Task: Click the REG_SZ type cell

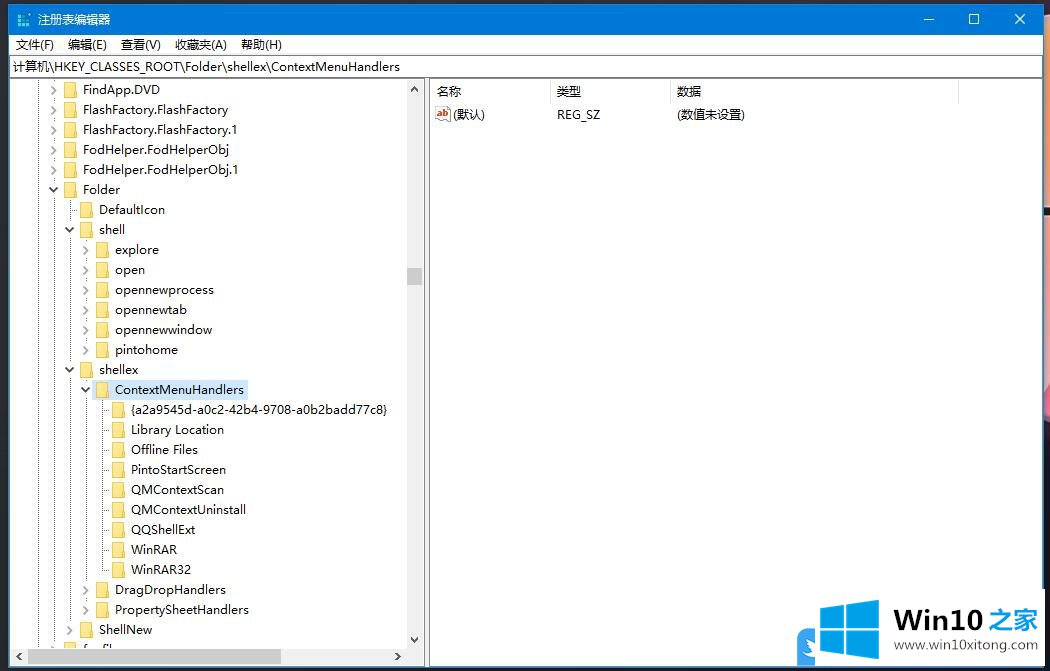Action: point(579,115)
